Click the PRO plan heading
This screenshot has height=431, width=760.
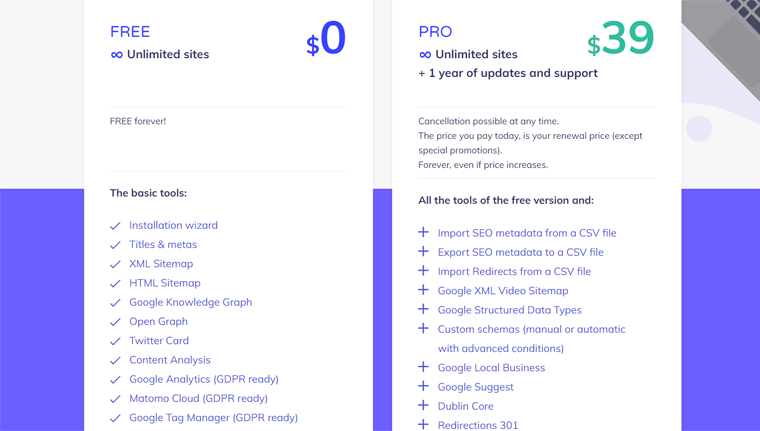pyautogui.click(x=435, y=32)
